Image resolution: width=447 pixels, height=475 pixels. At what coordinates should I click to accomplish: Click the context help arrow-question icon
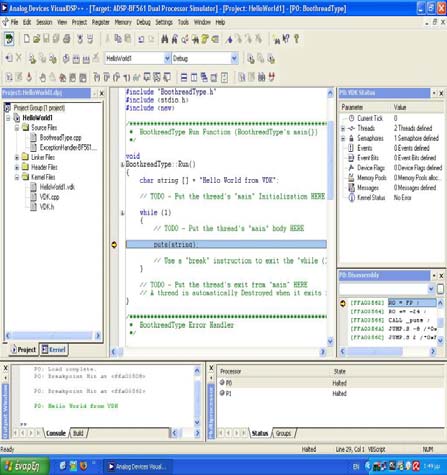(x=286, y=39)
